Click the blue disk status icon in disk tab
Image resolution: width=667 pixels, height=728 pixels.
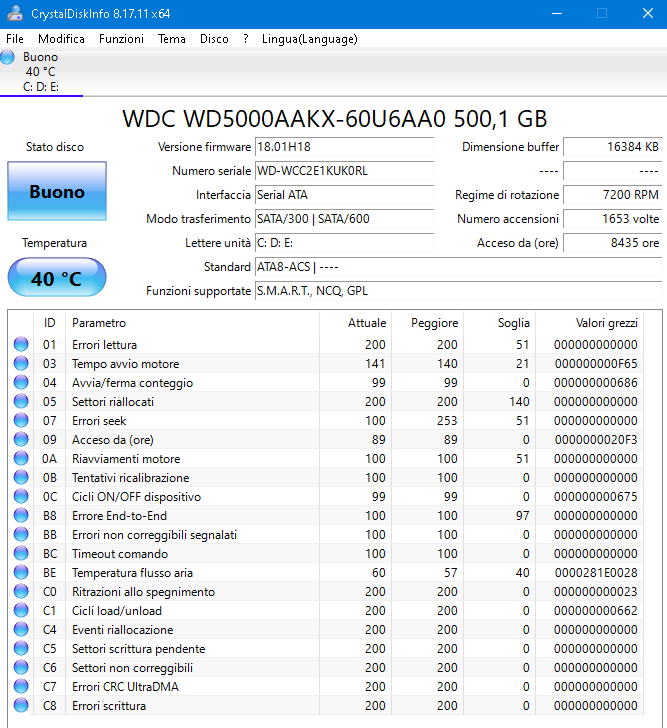[x=7, y=57]
